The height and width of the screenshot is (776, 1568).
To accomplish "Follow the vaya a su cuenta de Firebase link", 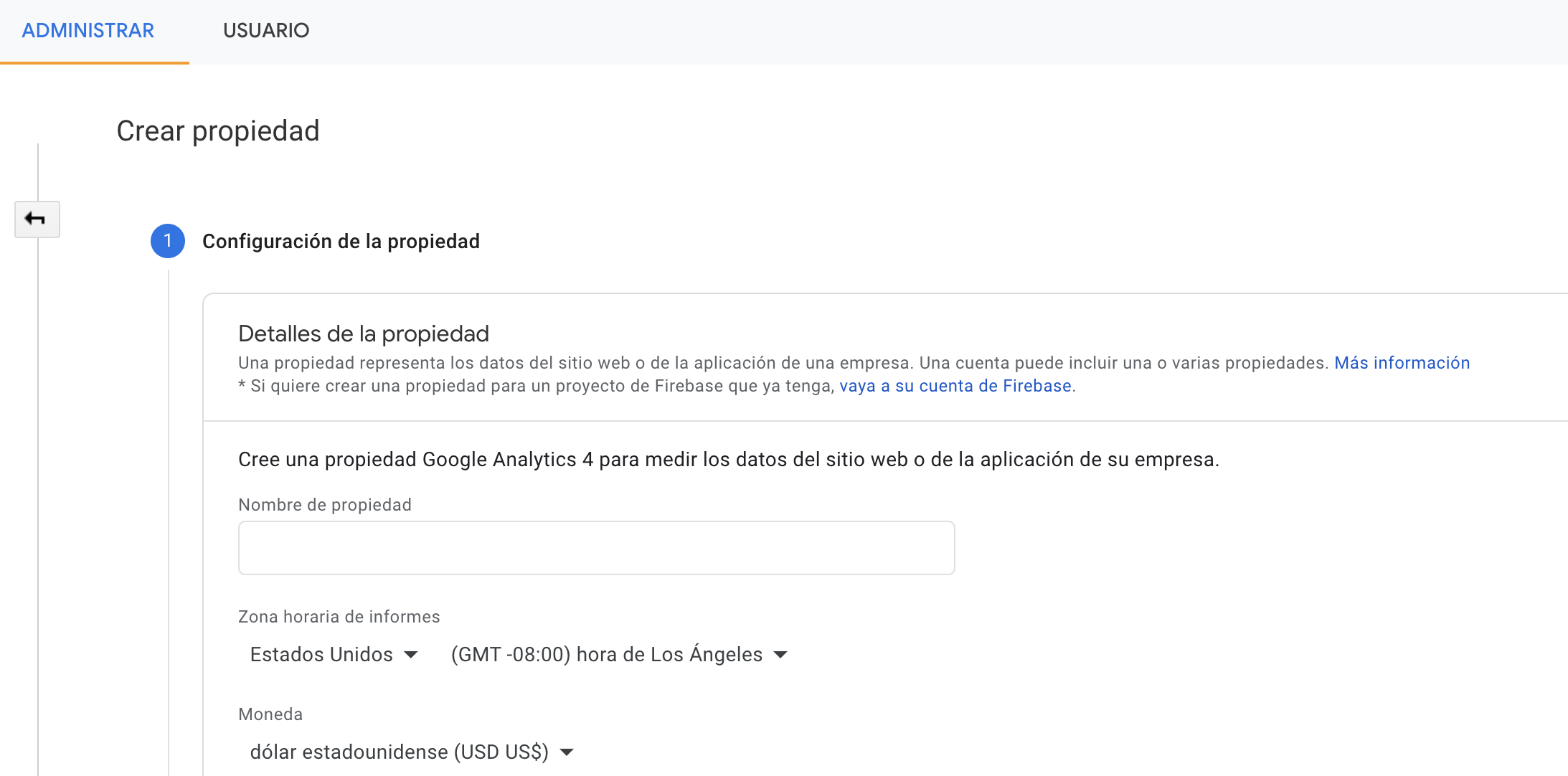I will tap(955, 386).
